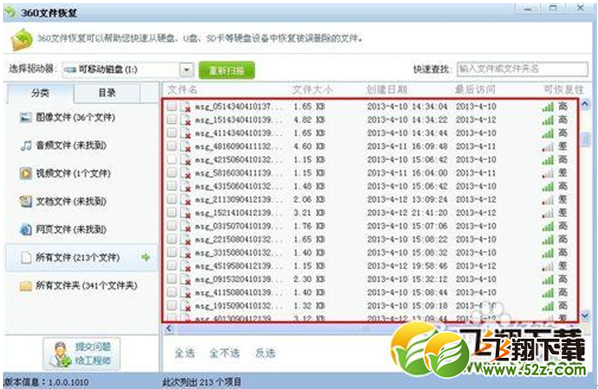598x389 pixels.
Task: Click the all files (213) page icon
Action: click(26, 258)
